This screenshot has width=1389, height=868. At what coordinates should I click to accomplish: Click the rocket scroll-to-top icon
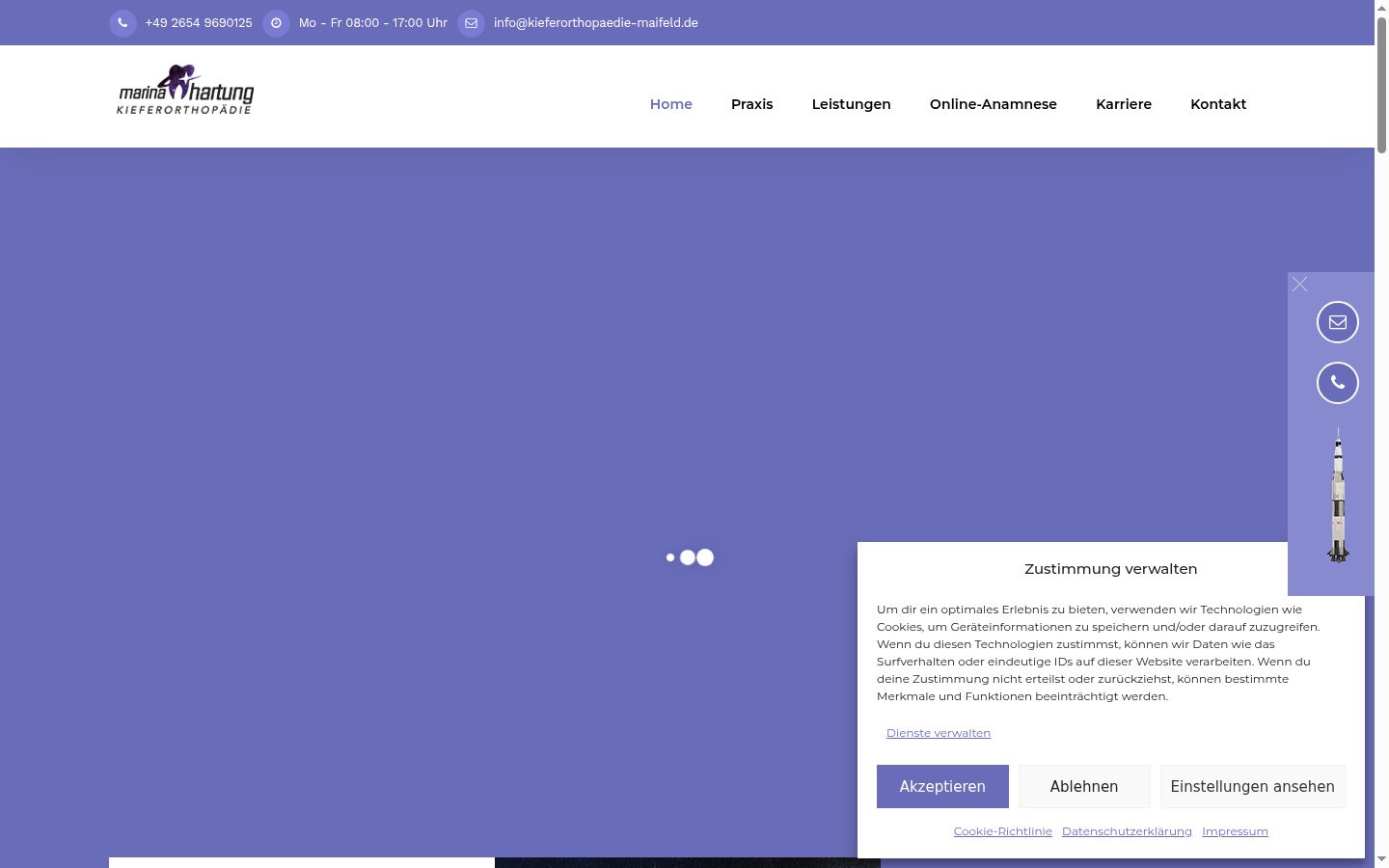point(1338,495)
